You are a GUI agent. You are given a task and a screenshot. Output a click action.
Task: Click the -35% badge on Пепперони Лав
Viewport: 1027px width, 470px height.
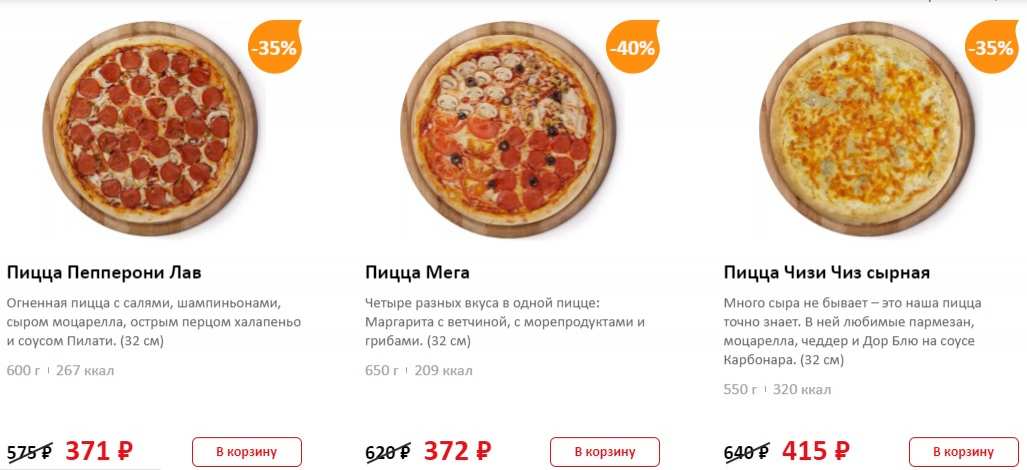point(274,47)
